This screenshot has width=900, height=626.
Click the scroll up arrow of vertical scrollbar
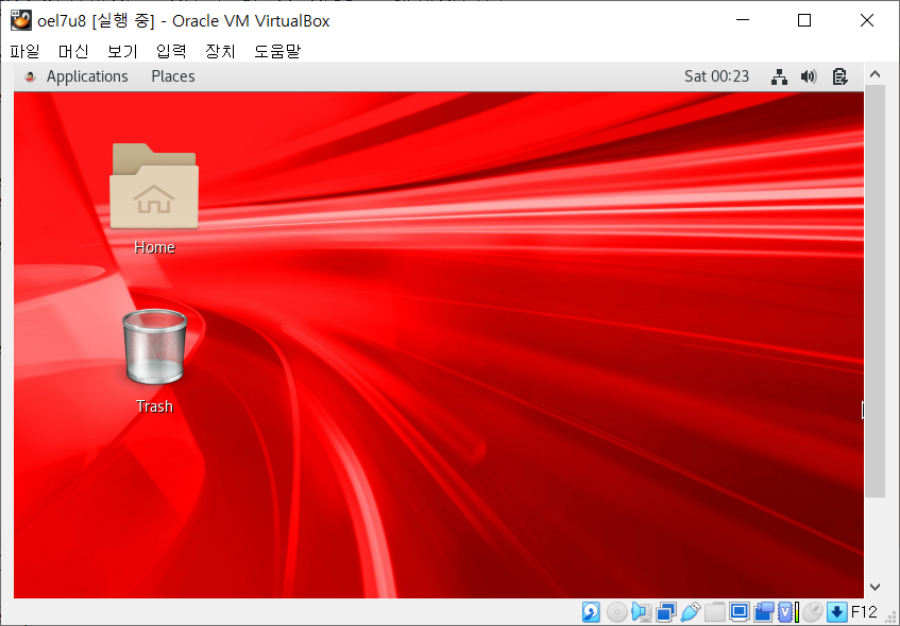(x=875, y=74)
